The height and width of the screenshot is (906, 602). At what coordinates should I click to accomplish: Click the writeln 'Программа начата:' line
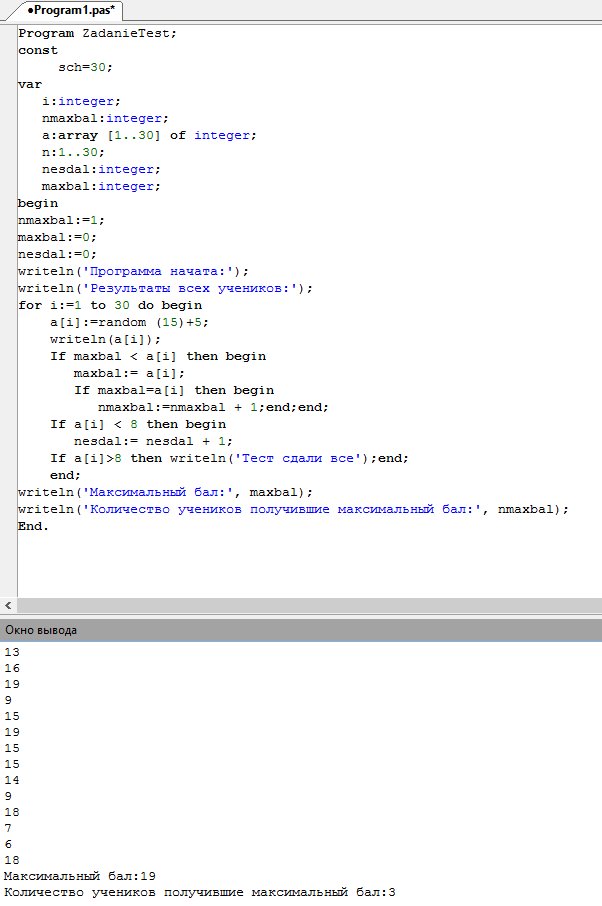(133, 272)
